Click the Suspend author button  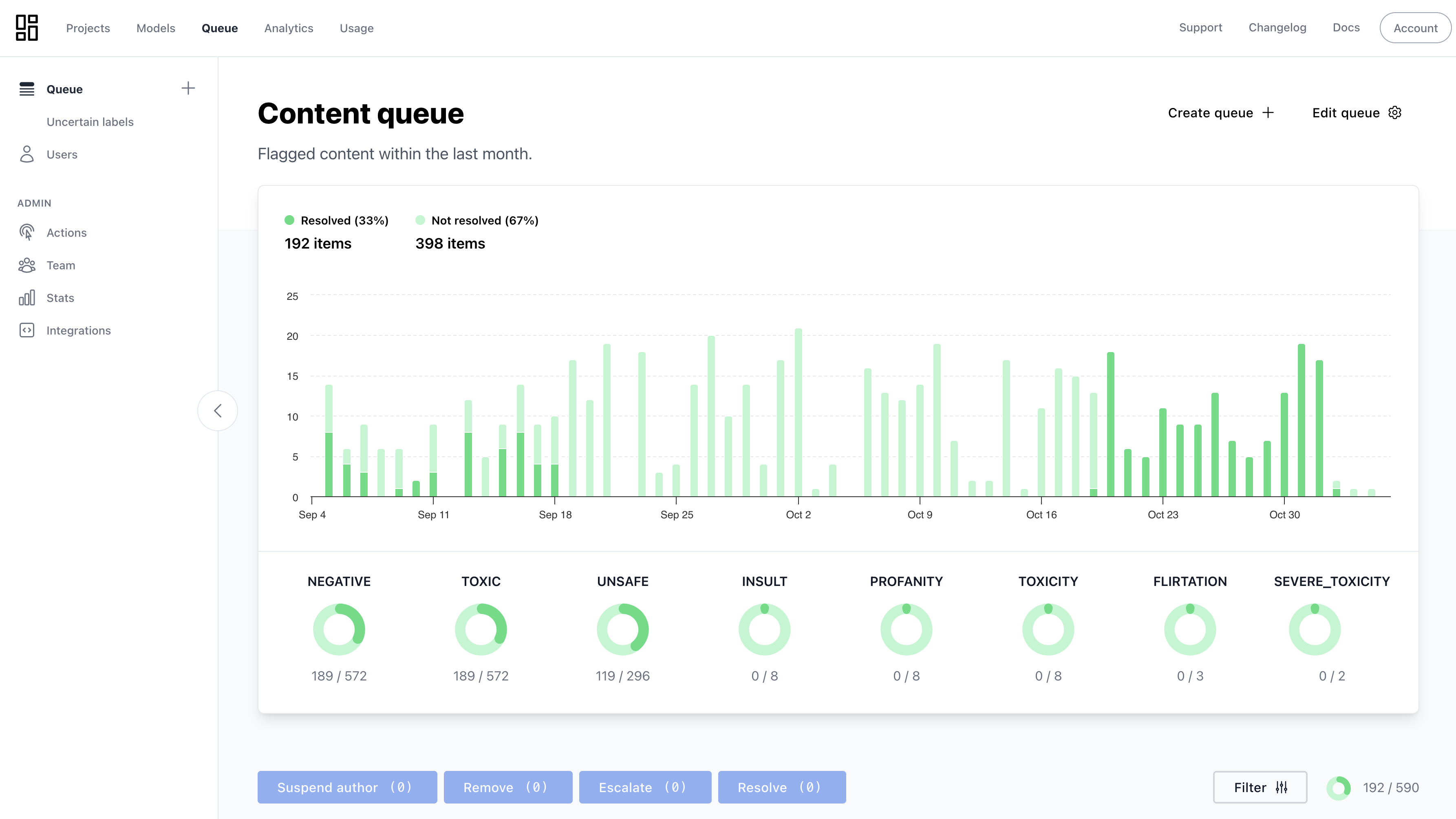coord(347,787)
